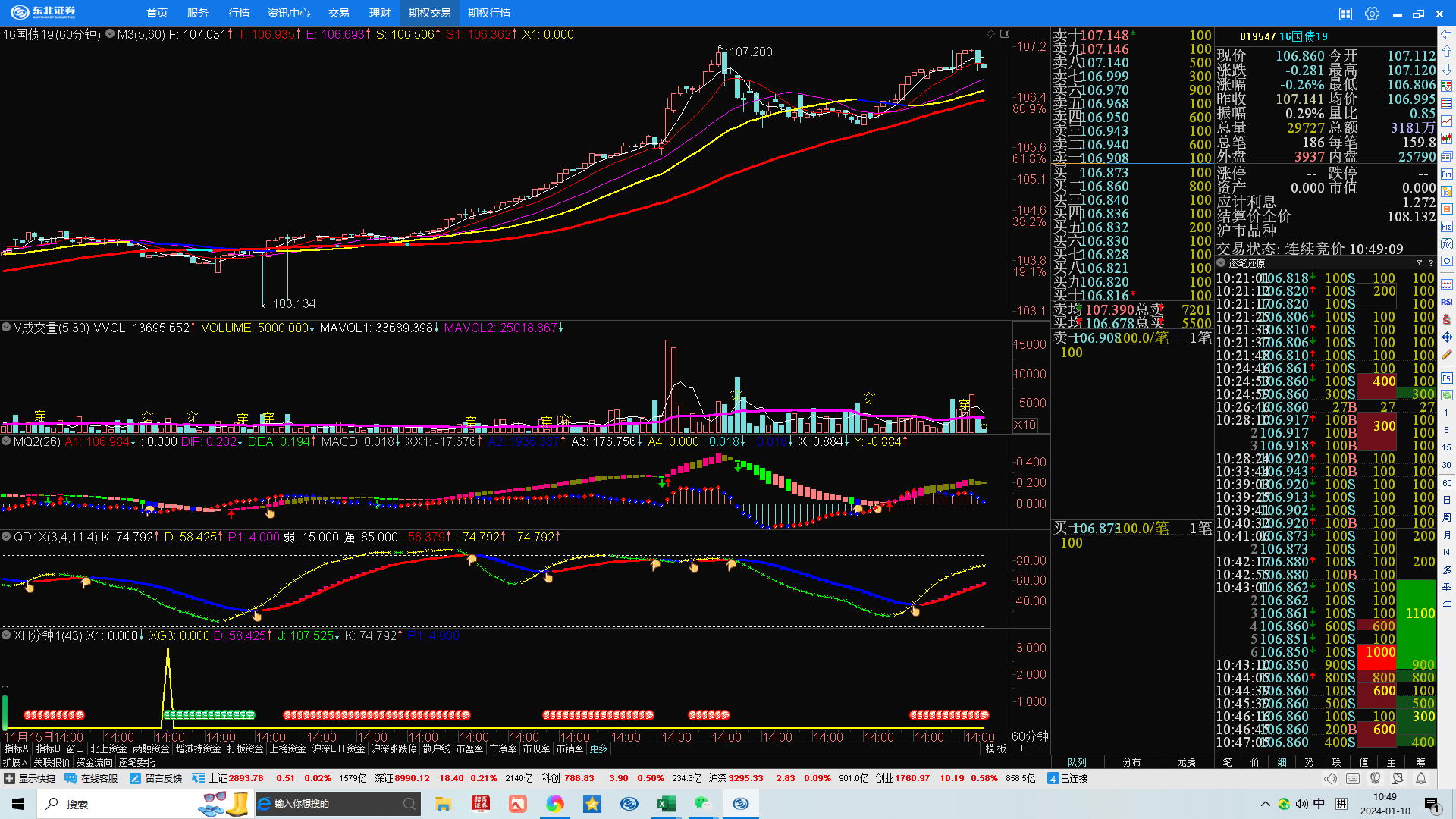Open 在线客服 chat icon
Screen dimensions: 1456x819
[71, 779]
